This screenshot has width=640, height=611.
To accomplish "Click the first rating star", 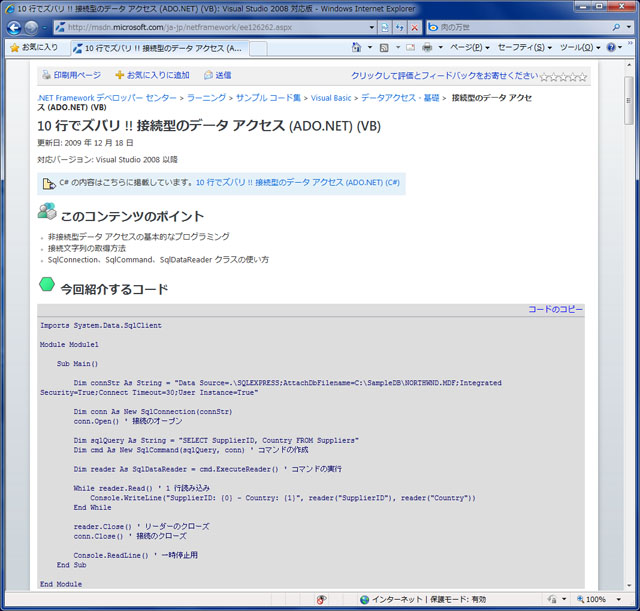I will tap(544, 77).
